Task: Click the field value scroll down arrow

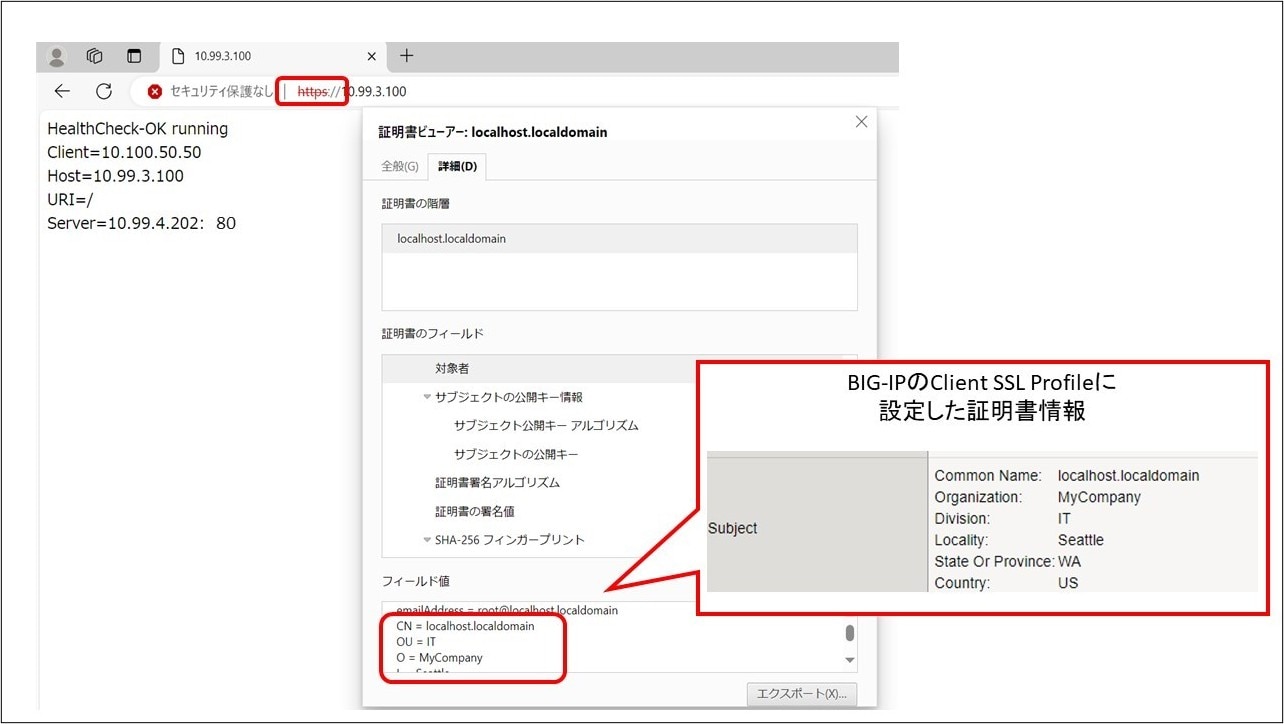Action: (850, 660)
